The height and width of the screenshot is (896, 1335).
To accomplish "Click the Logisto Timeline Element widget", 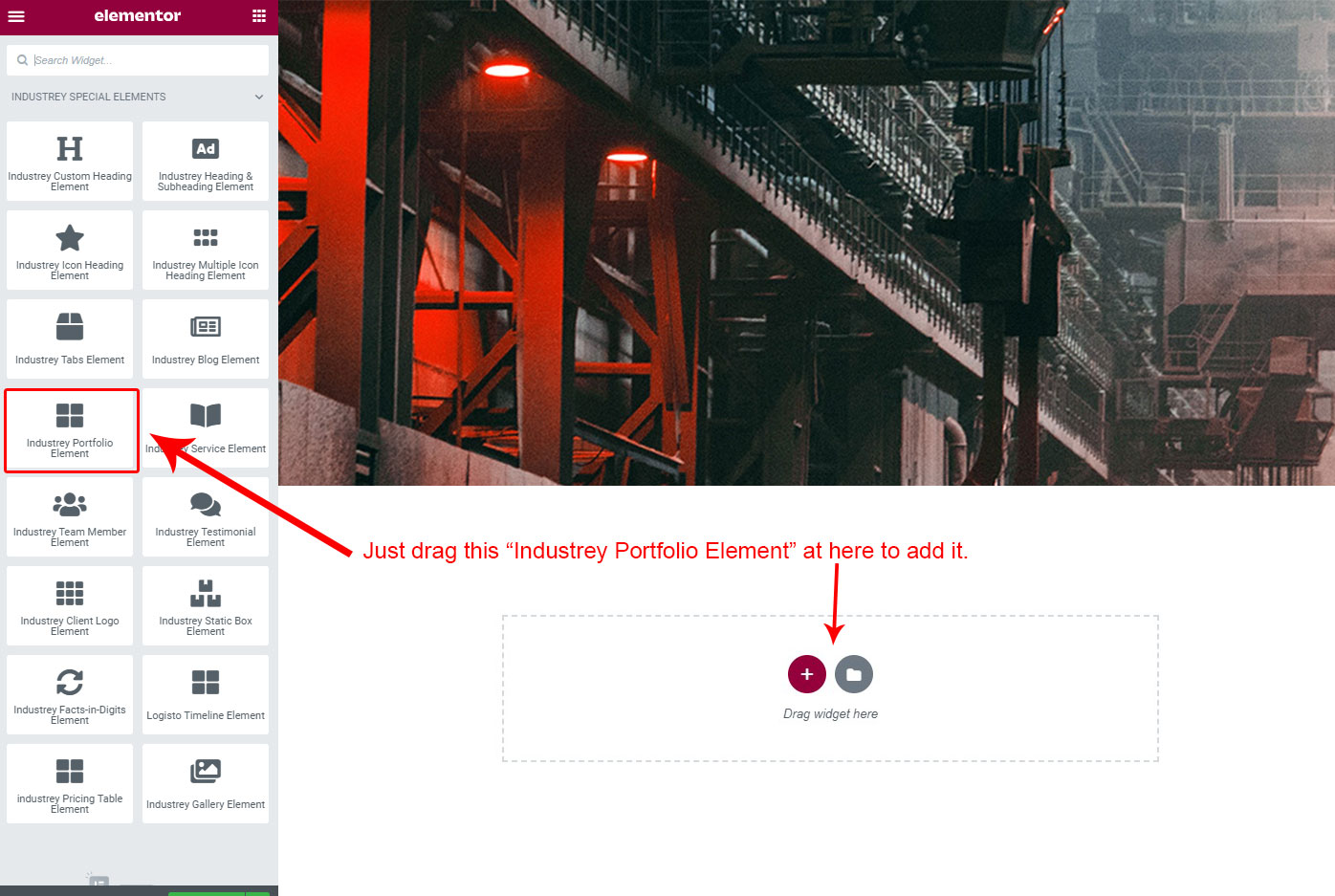I will coord(206,694).
